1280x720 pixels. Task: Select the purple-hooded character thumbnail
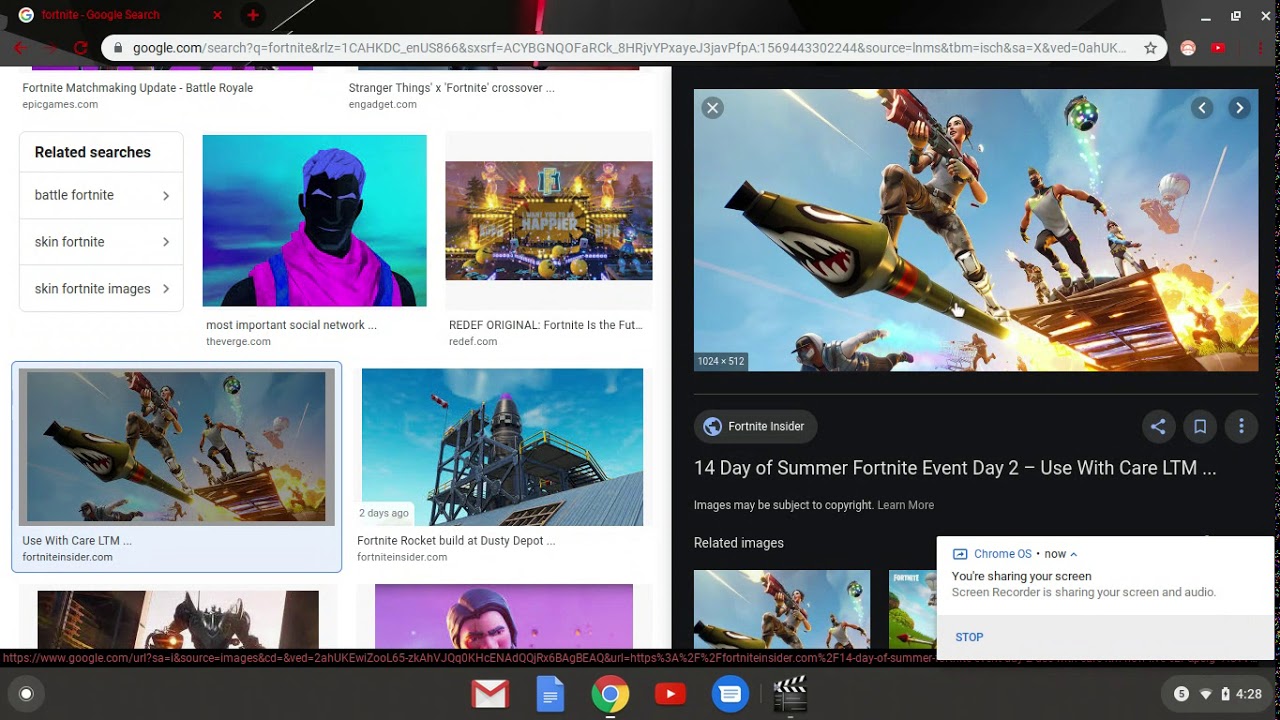point(314,221)
